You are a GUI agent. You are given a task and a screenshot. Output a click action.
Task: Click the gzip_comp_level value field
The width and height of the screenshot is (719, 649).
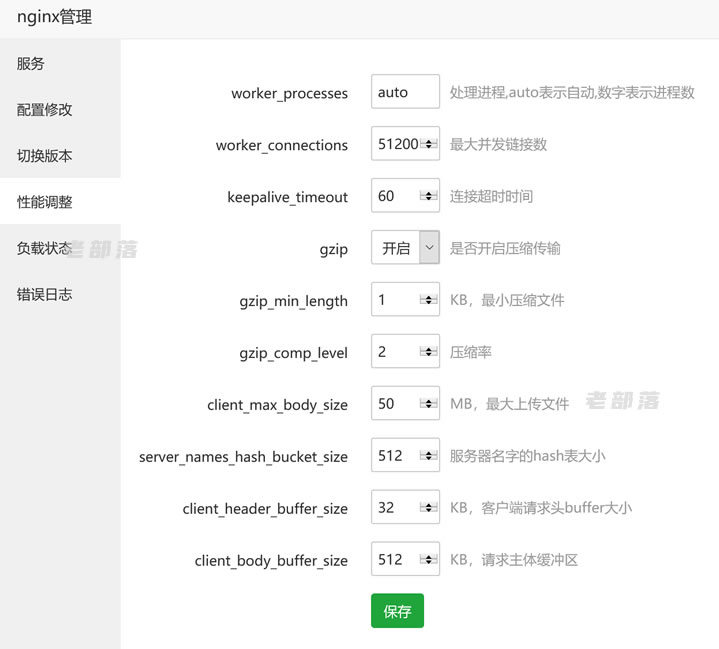click(405, 351)
